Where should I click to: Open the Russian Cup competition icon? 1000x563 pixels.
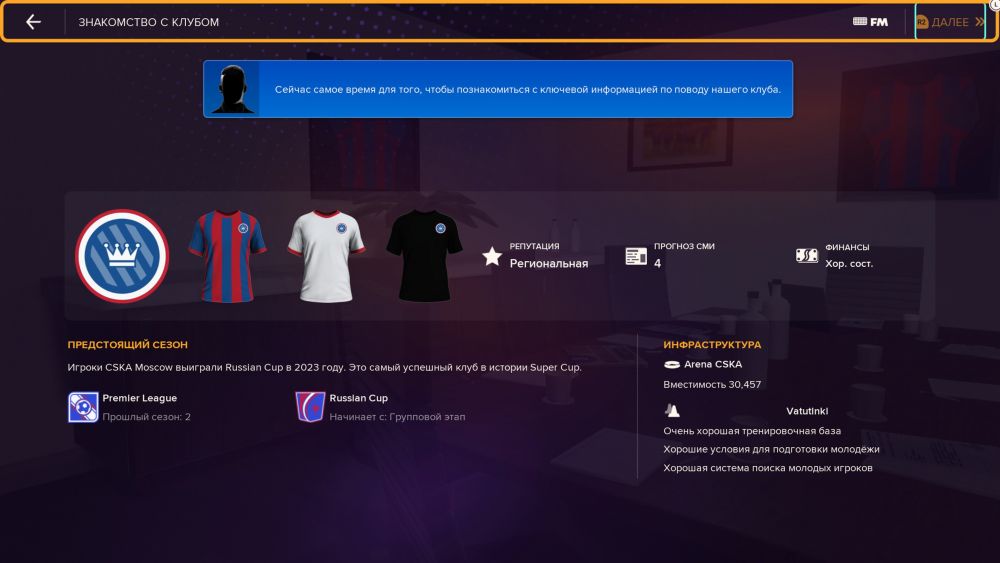click(310, 407)
